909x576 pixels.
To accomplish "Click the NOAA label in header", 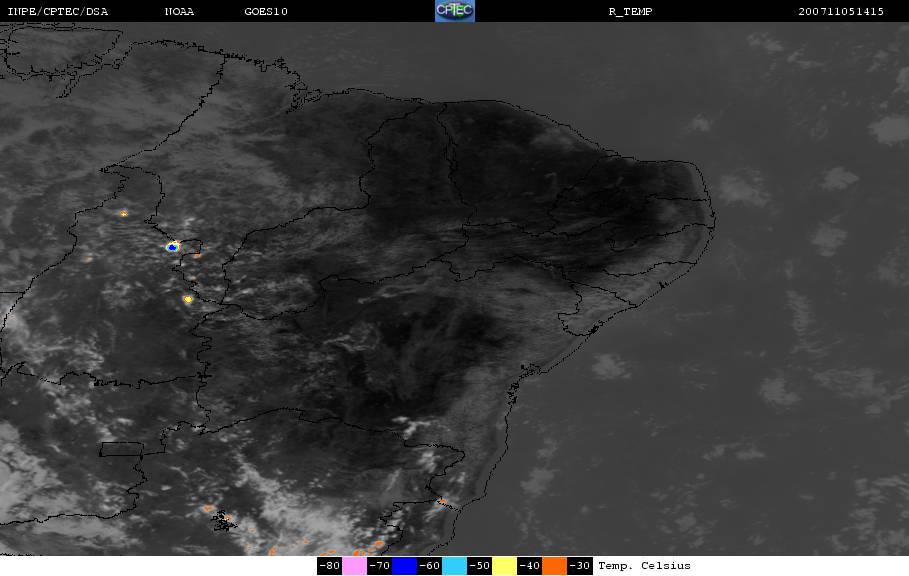I will 179,12.
